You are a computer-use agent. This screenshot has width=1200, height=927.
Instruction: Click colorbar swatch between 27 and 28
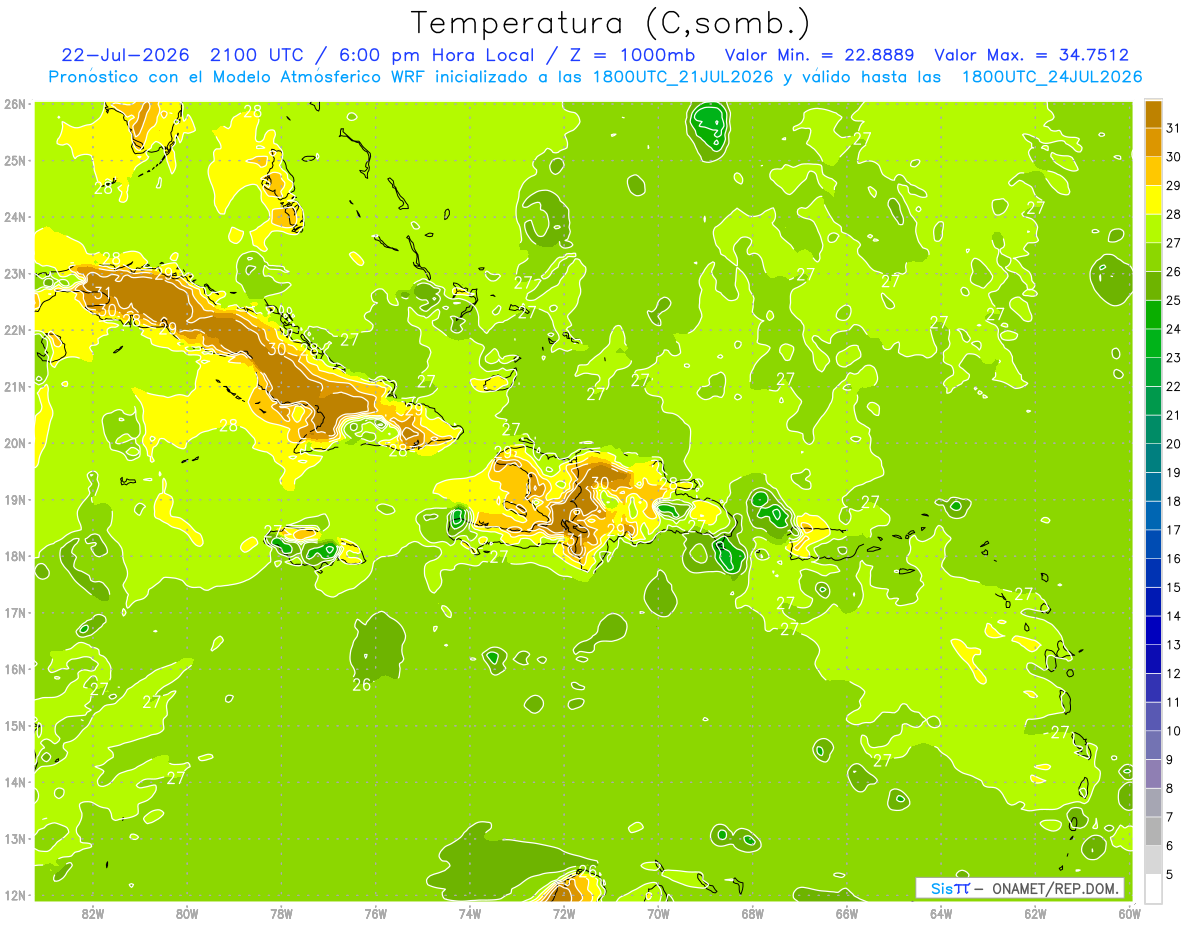pyautogui.click(x=1154, y=228)
